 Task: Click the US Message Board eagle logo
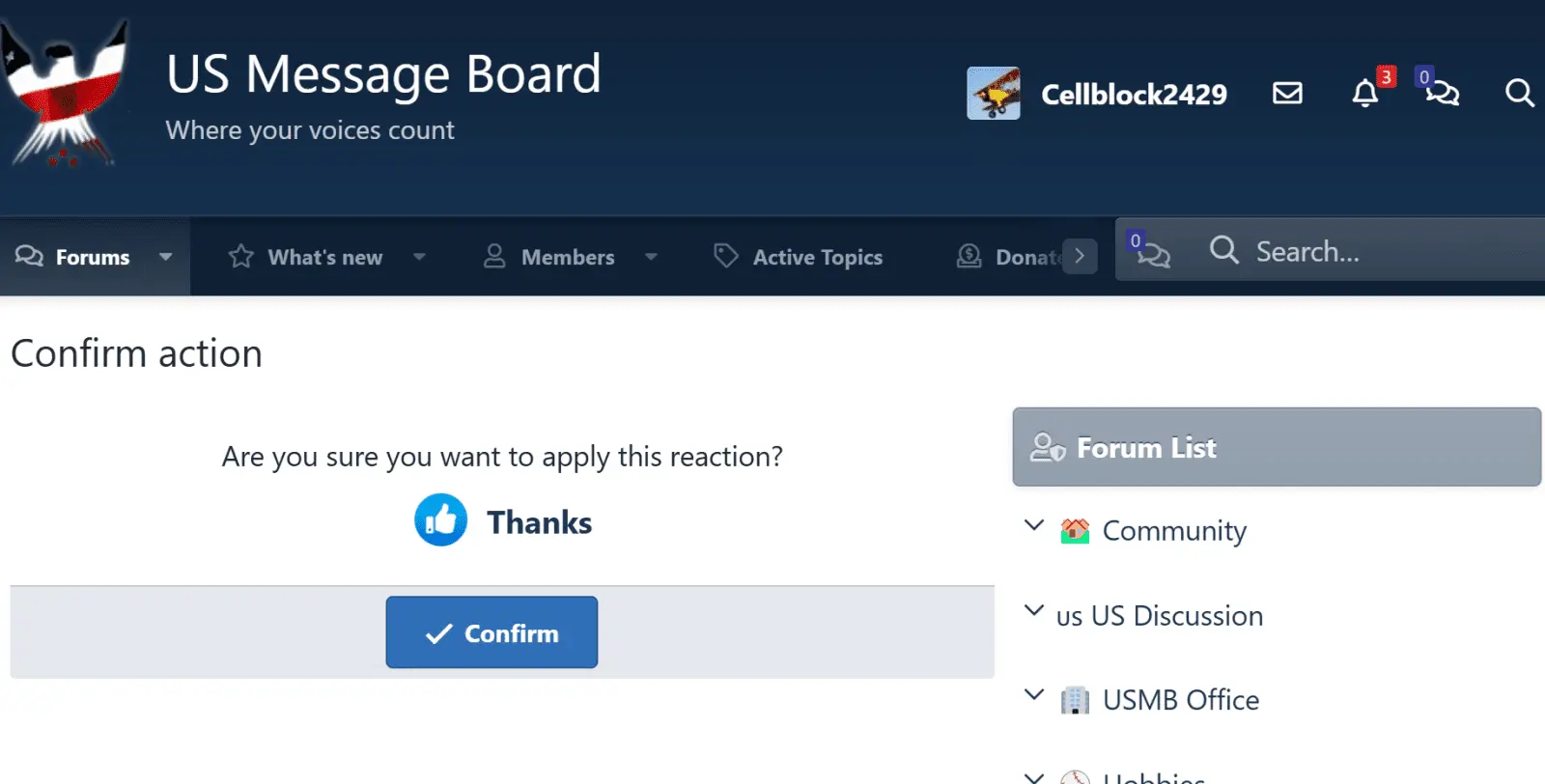click(66, 96)
